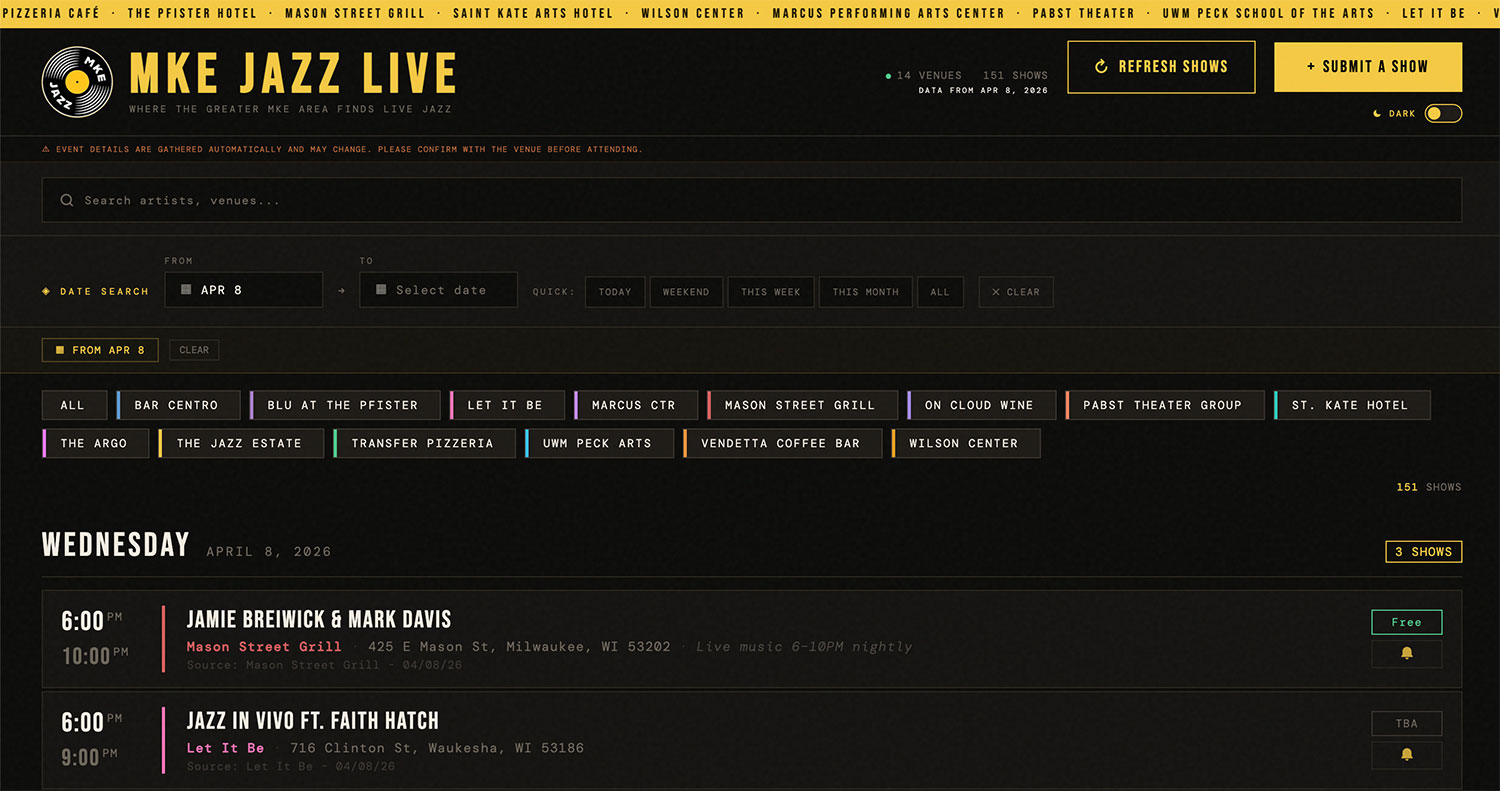This screenshot has height=791, width=1500.
Task: Click 'Marcus Performing Arts Center' in ticker
Action: [x=888, y=13]
